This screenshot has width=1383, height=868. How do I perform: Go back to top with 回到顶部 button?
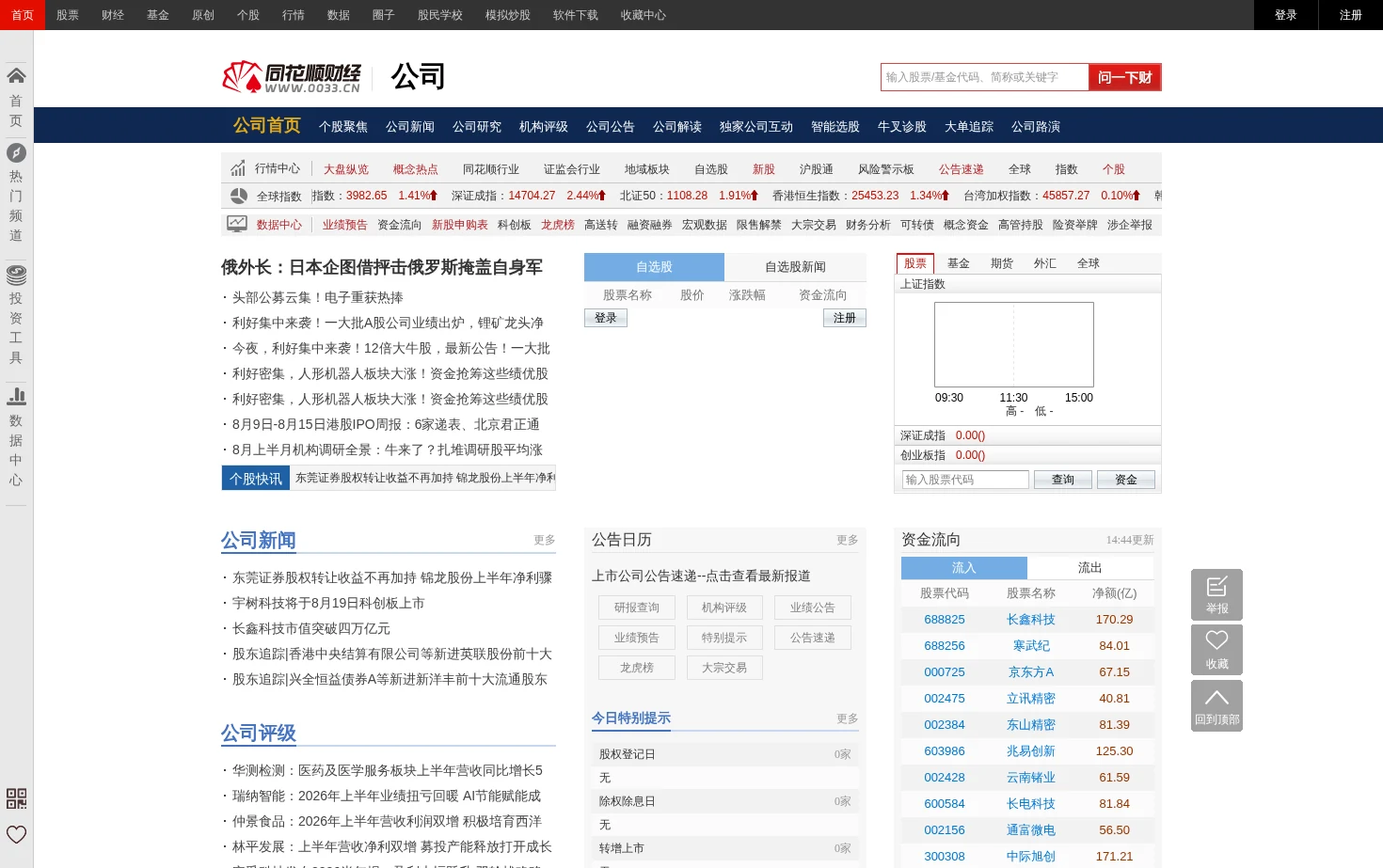click(1216, 705)
